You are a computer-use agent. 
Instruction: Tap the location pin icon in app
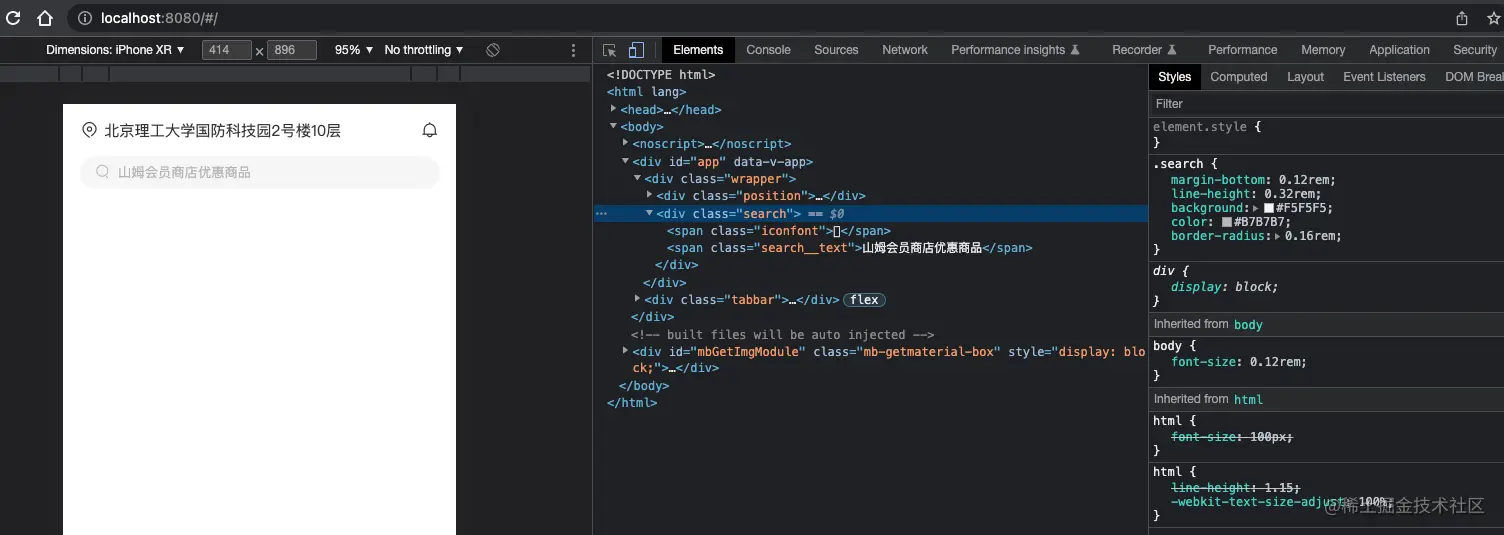(x=89, y=130)
